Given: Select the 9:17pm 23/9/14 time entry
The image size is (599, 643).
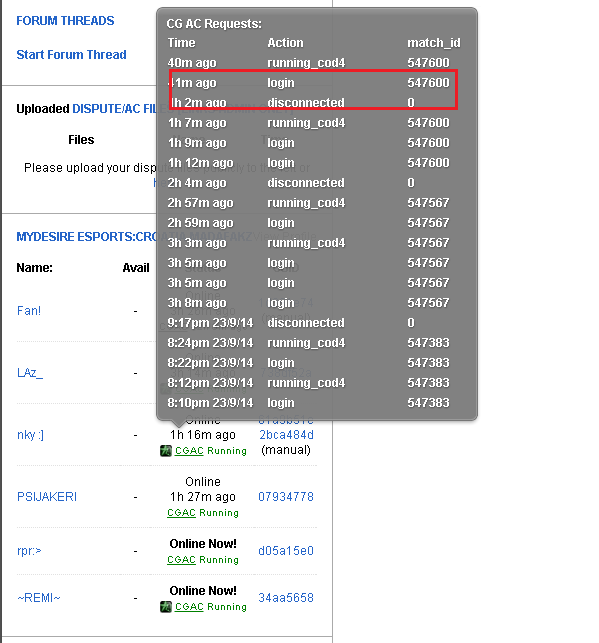Looking at the screenshot, I should (x=210, y=323).
